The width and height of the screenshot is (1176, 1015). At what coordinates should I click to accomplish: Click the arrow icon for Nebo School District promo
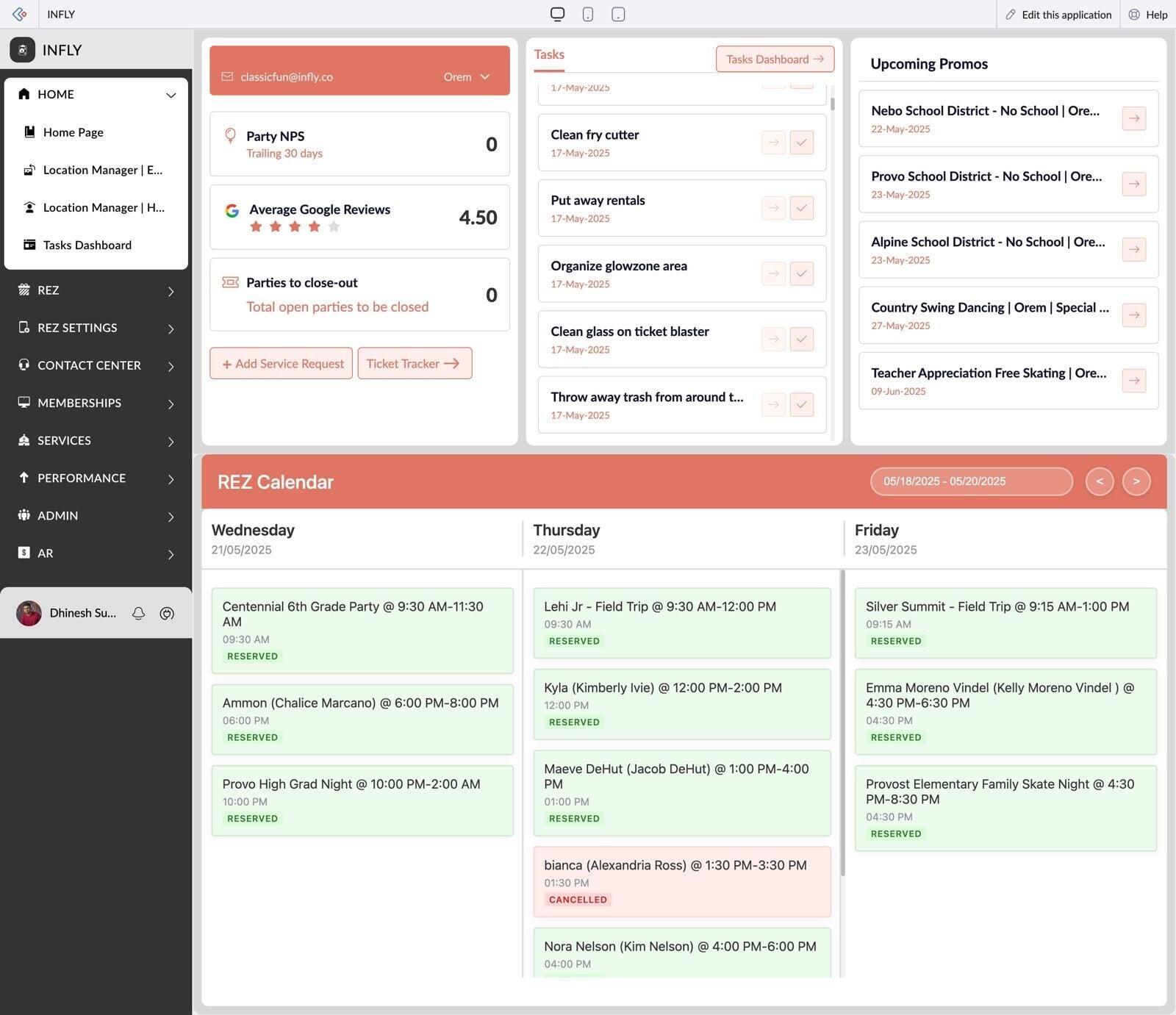[x=1133, y=118]
